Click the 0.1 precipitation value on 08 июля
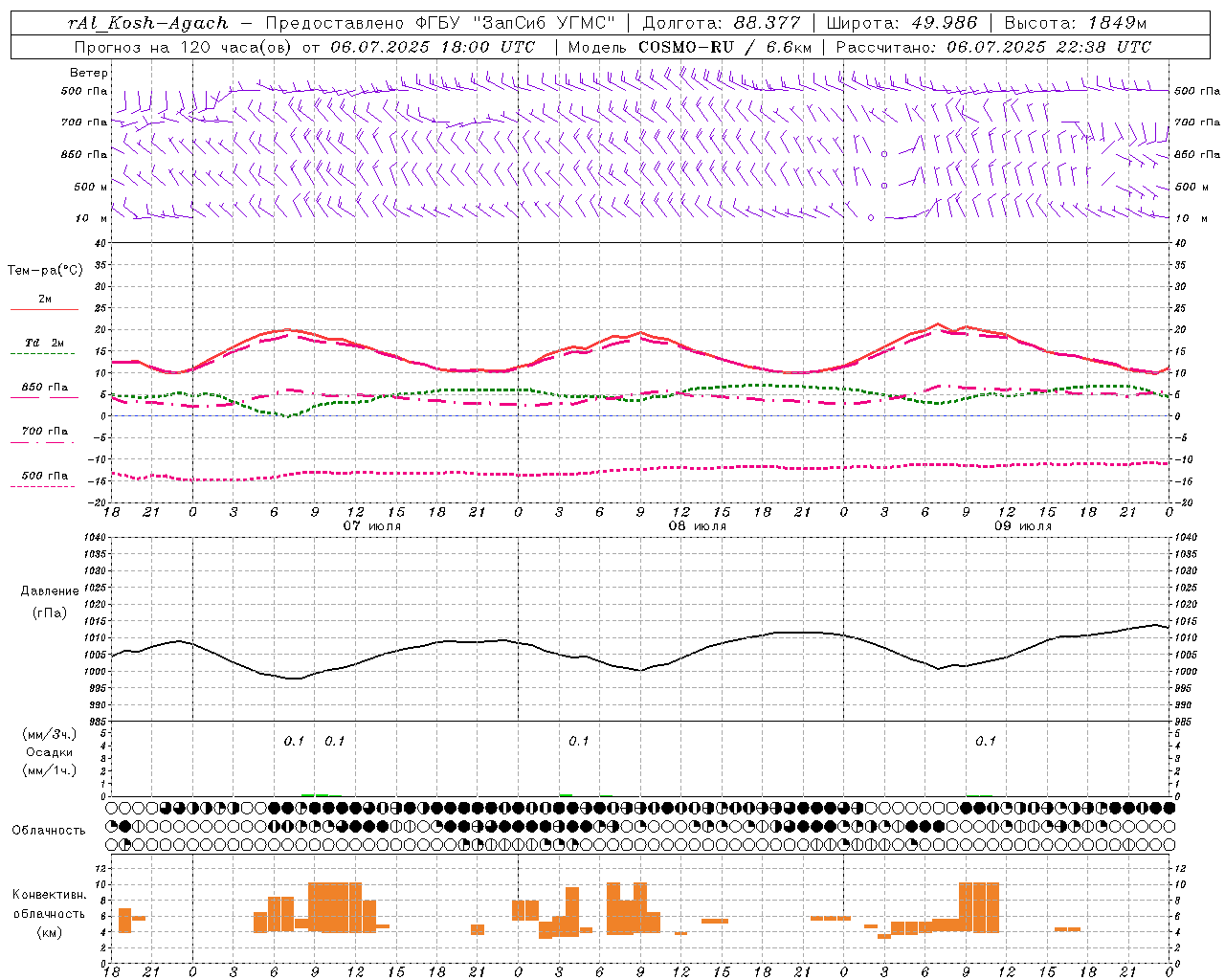The image size is (1225, 980). (579, 742)
